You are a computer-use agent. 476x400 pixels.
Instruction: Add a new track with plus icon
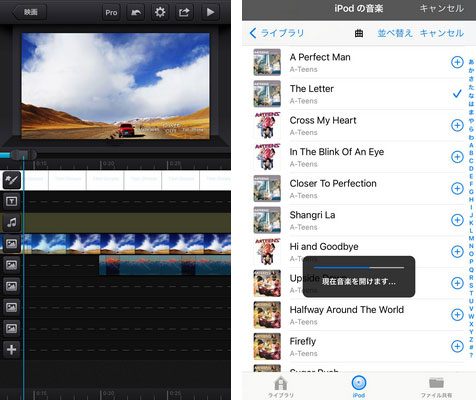12,350
